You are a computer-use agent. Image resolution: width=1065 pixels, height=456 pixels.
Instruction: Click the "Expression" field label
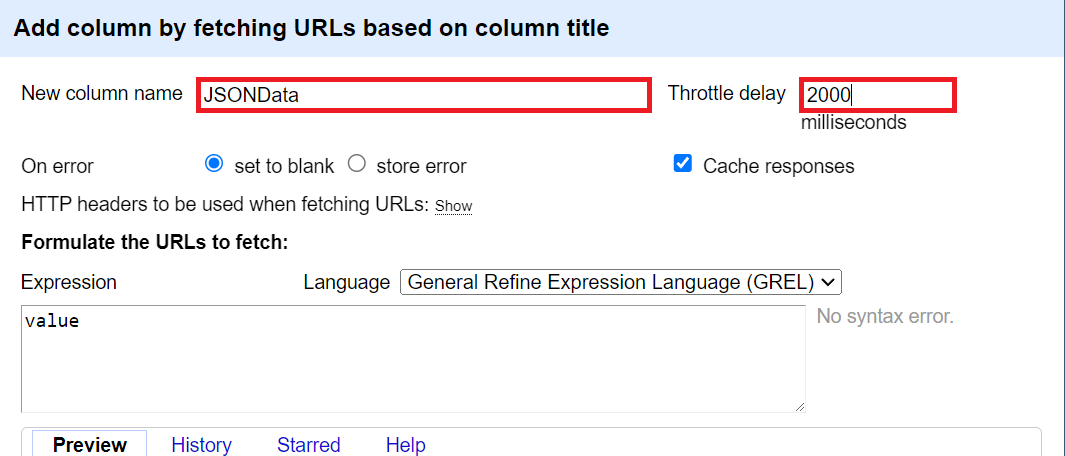click(69, 282)
